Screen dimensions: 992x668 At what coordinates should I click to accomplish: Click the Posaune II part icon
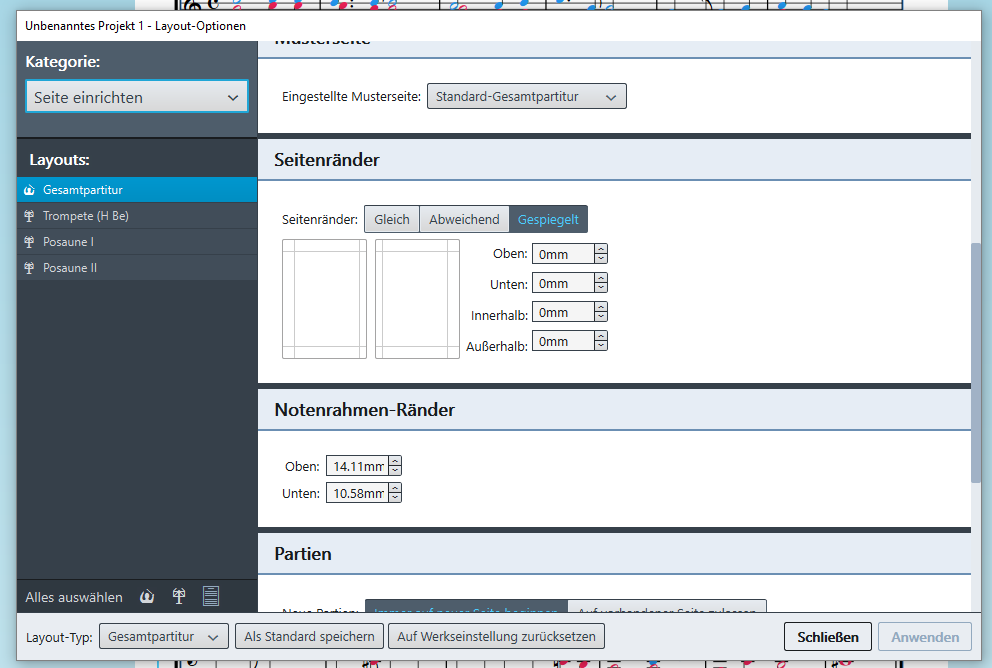29,268
